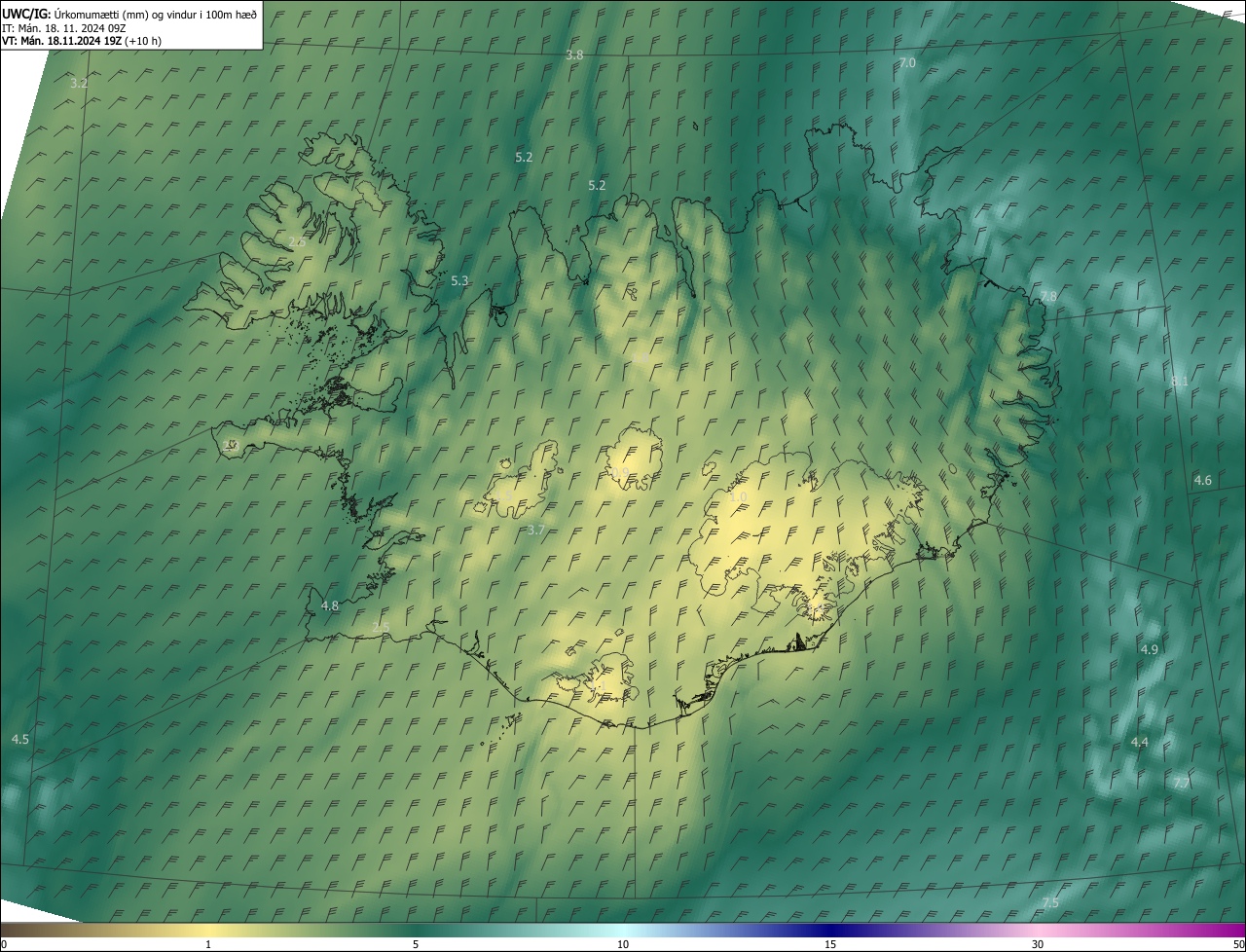Click the 3.8 value label over the sea

tap(574, 55)
